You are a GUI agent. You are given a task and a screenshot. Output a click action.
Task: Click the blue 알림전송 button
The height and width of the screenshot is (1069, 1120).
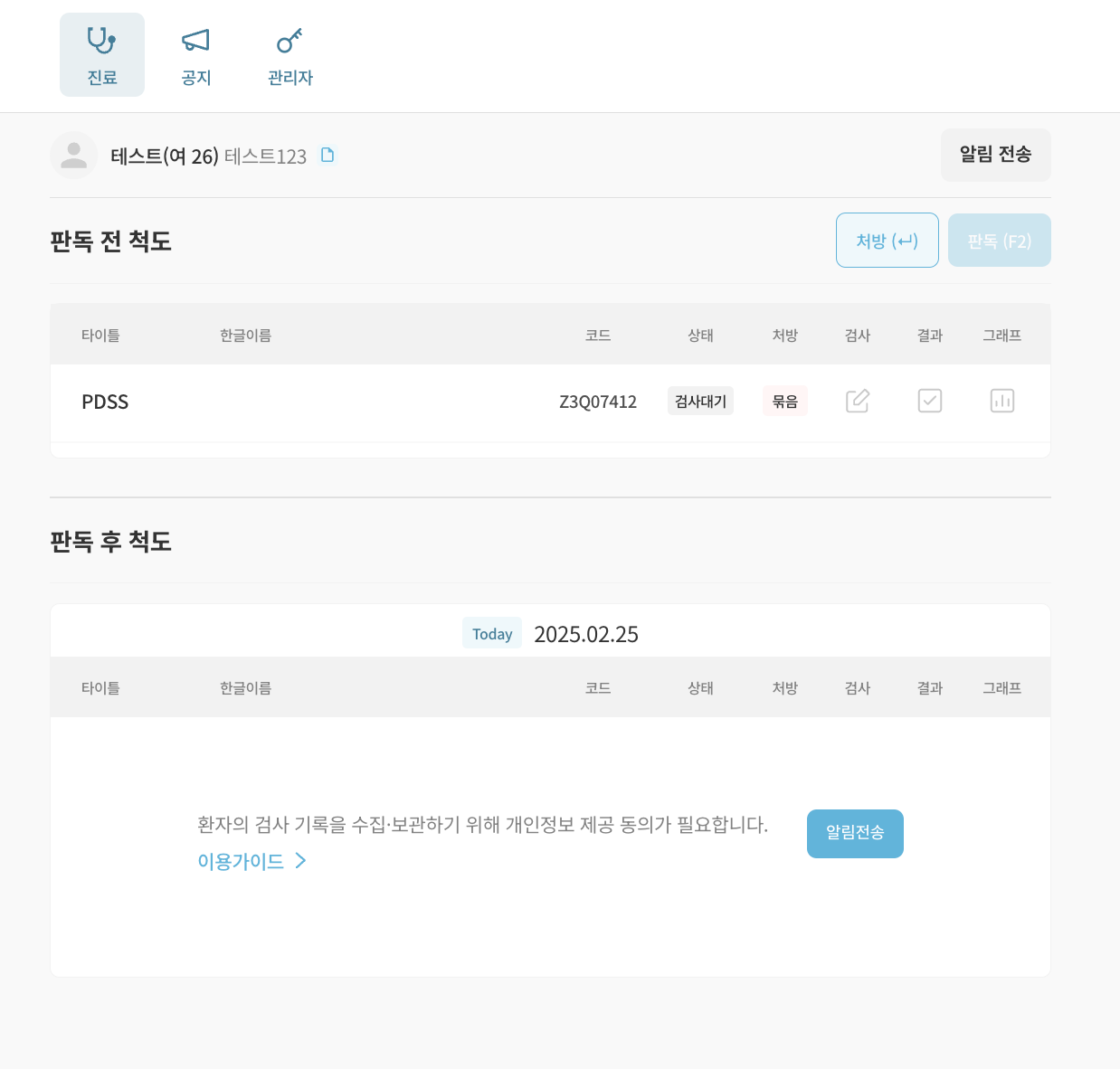[x=855, y=833]
